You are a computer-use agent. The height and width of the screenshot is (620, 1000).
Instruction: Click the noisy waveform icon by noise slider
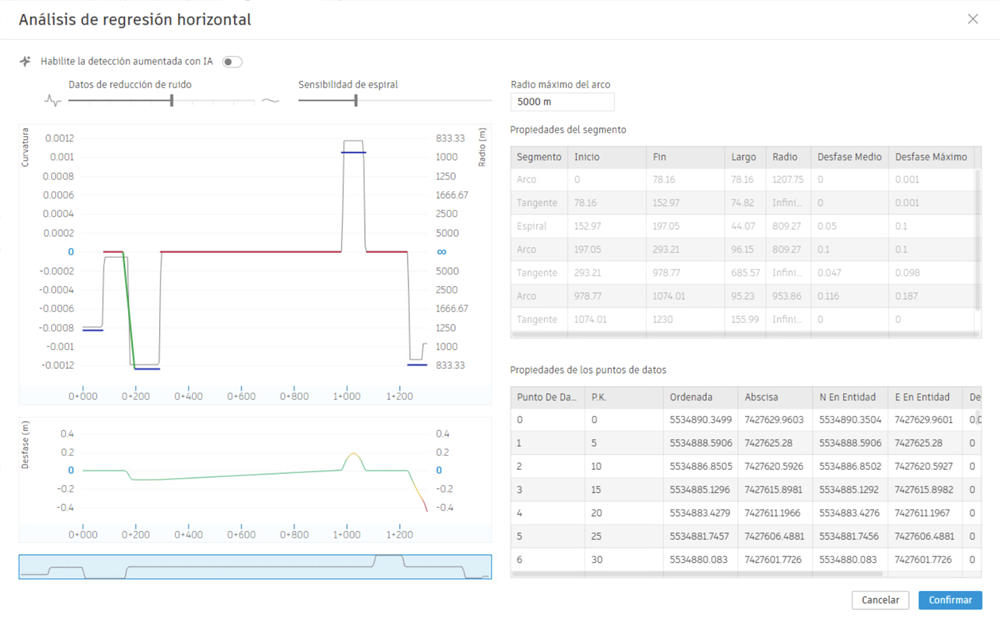pyautogui.click(x=52, y=101)
